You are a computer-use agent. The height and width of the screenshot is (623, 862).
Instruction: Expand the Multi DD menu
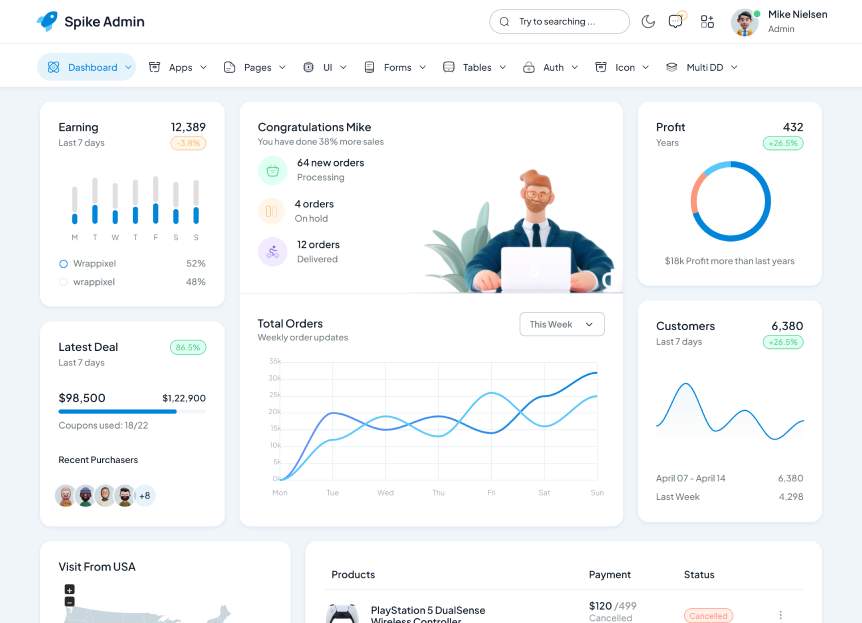click(x=701, y=67)
